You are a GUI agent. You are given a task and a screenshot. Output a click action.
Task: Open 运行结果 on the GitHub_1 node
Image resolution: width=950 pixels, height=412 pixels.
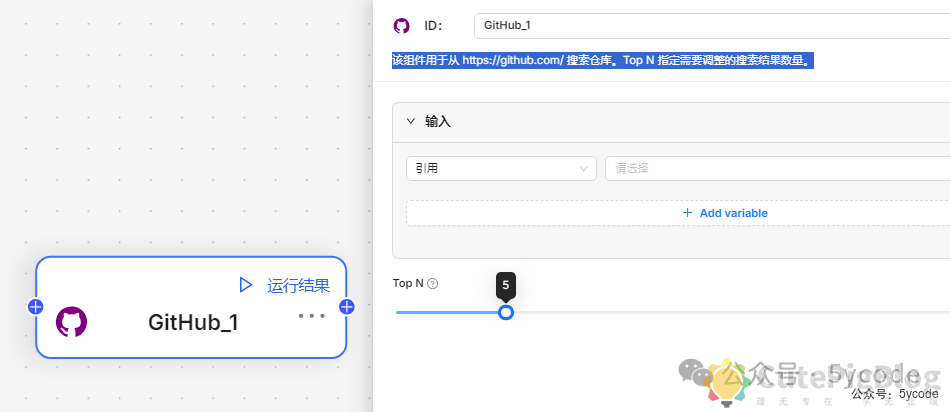pos(298,285)
